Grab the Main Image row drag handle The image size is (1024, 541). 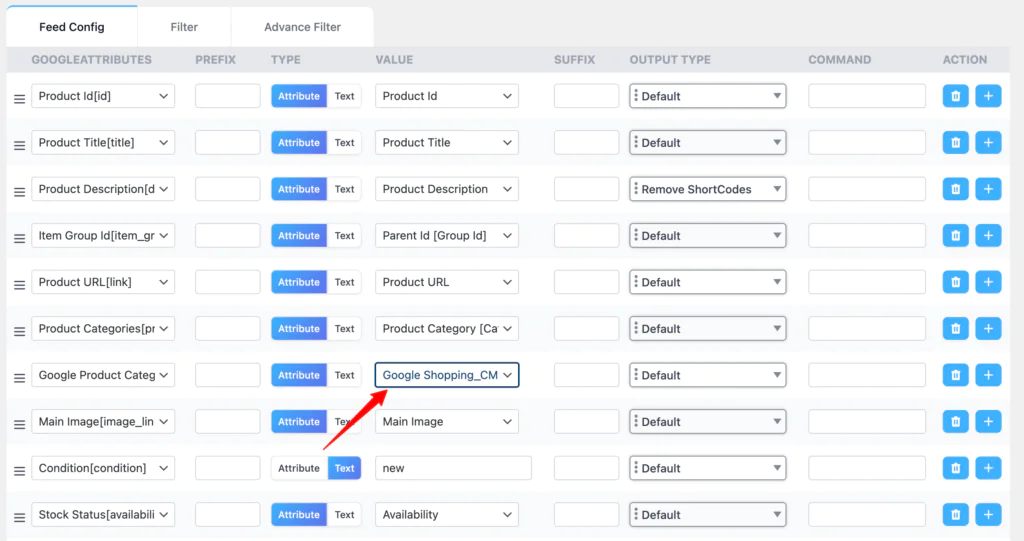pyautogui.click(x=20, y=425)
